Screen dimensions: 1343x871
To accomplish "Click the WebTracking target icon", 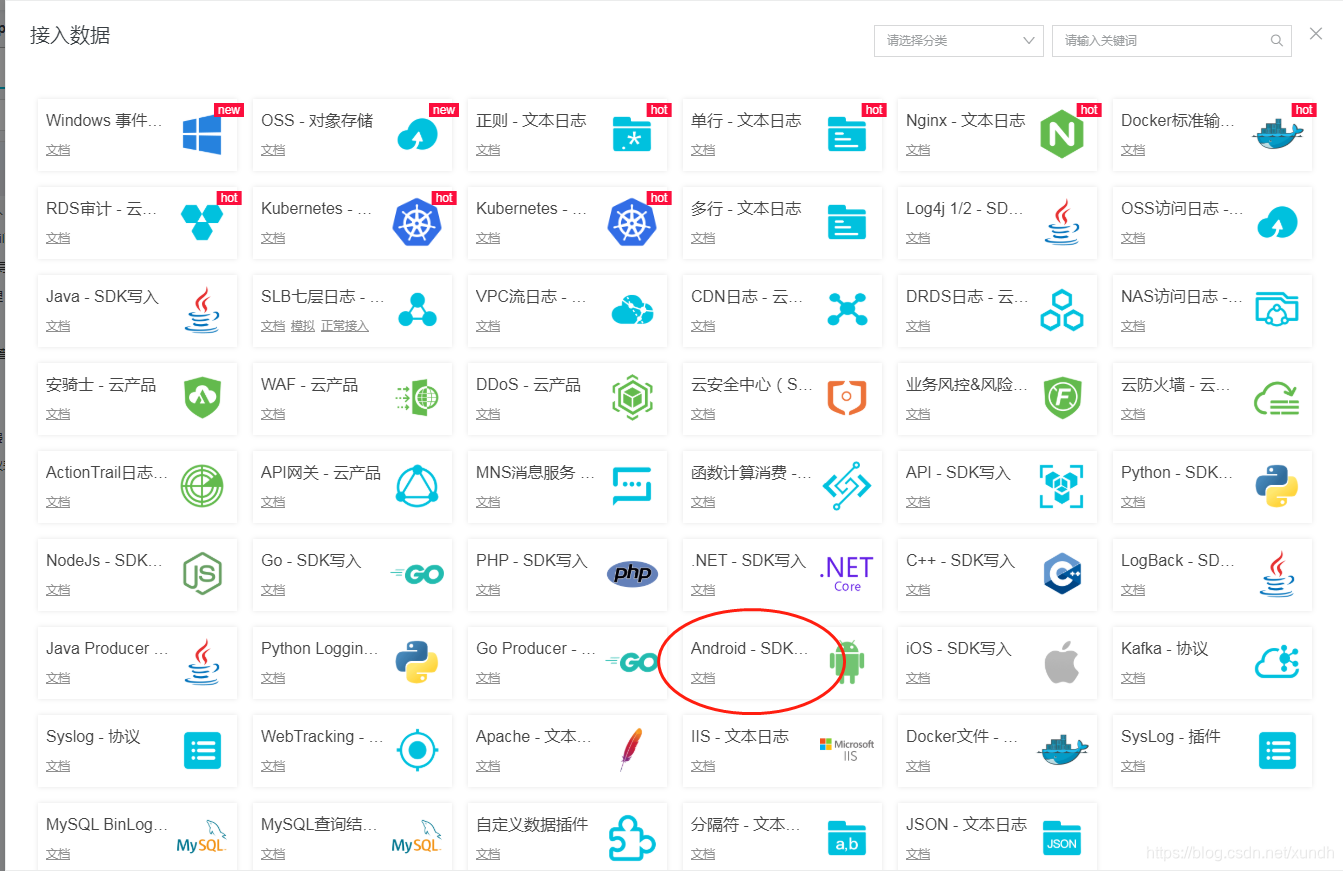I will point(417,750).
